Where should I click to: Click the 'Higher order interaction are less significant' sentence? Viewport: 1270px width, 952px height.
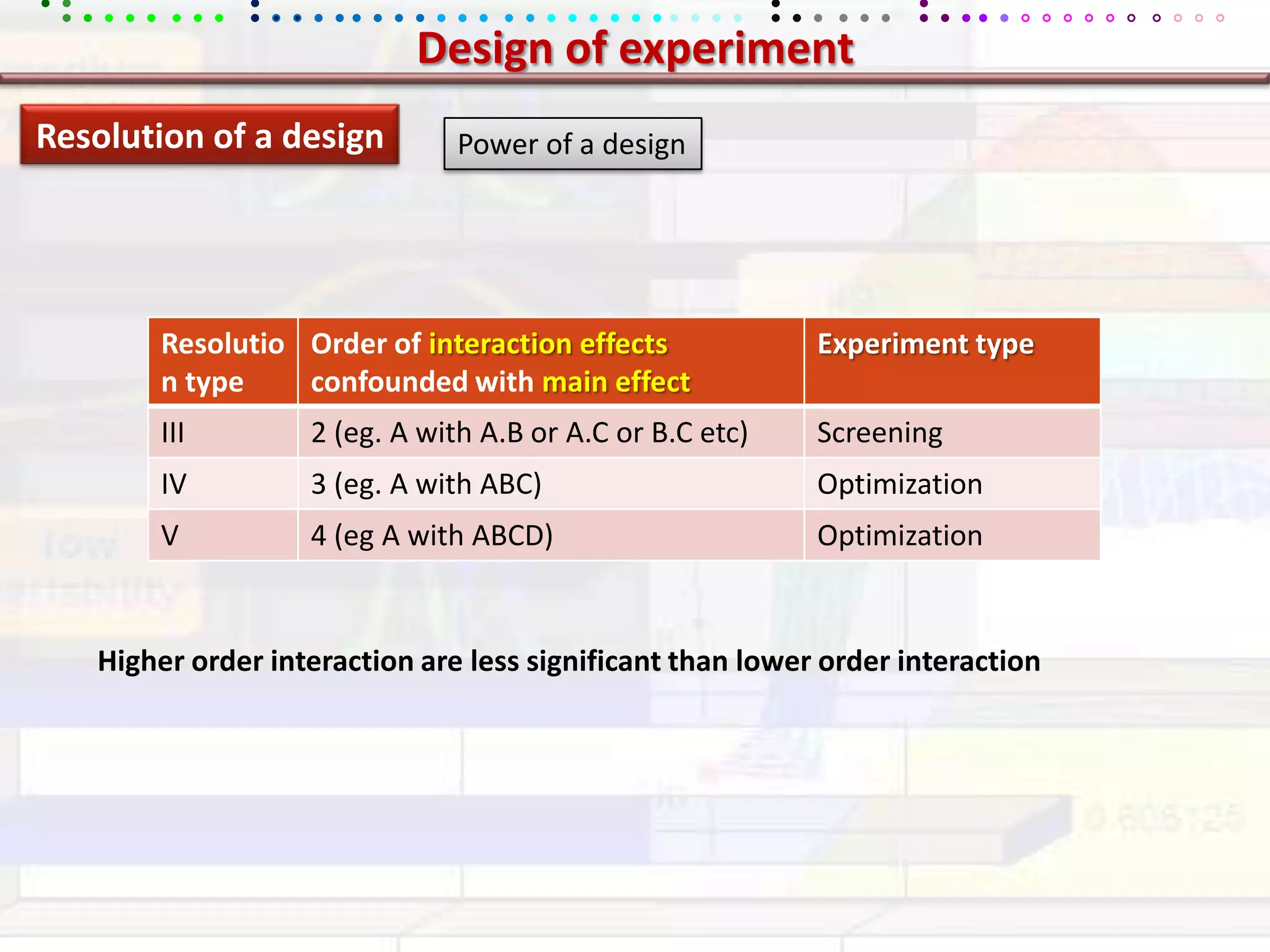(569, 661)
